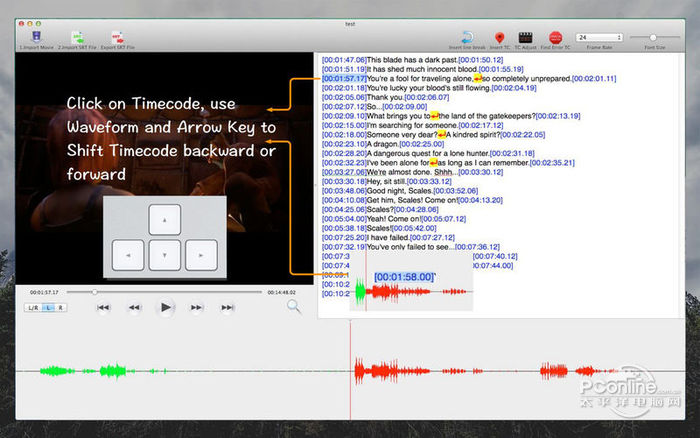Click the Import Movie toolbar icon
The width and height of the screenshot is (700, 438).
pos(36,37)
